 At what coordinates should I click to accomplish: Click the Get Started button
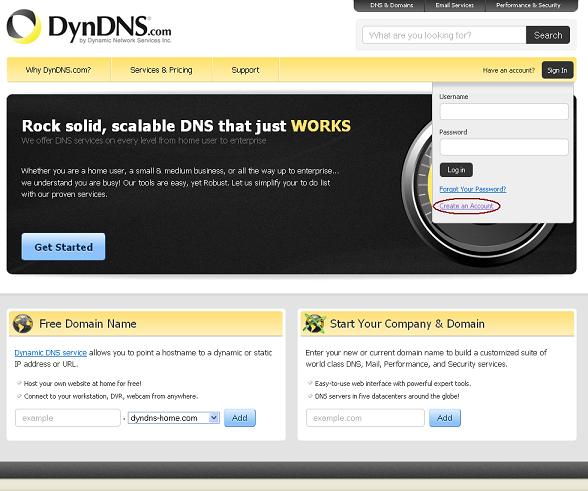pos(63,247)
